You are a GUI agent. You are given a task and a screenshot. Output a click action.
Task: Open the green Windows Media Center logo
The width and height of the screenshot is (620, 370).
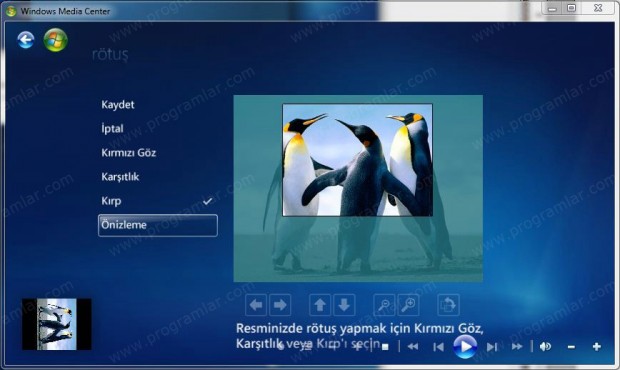(x=55, y=40)
